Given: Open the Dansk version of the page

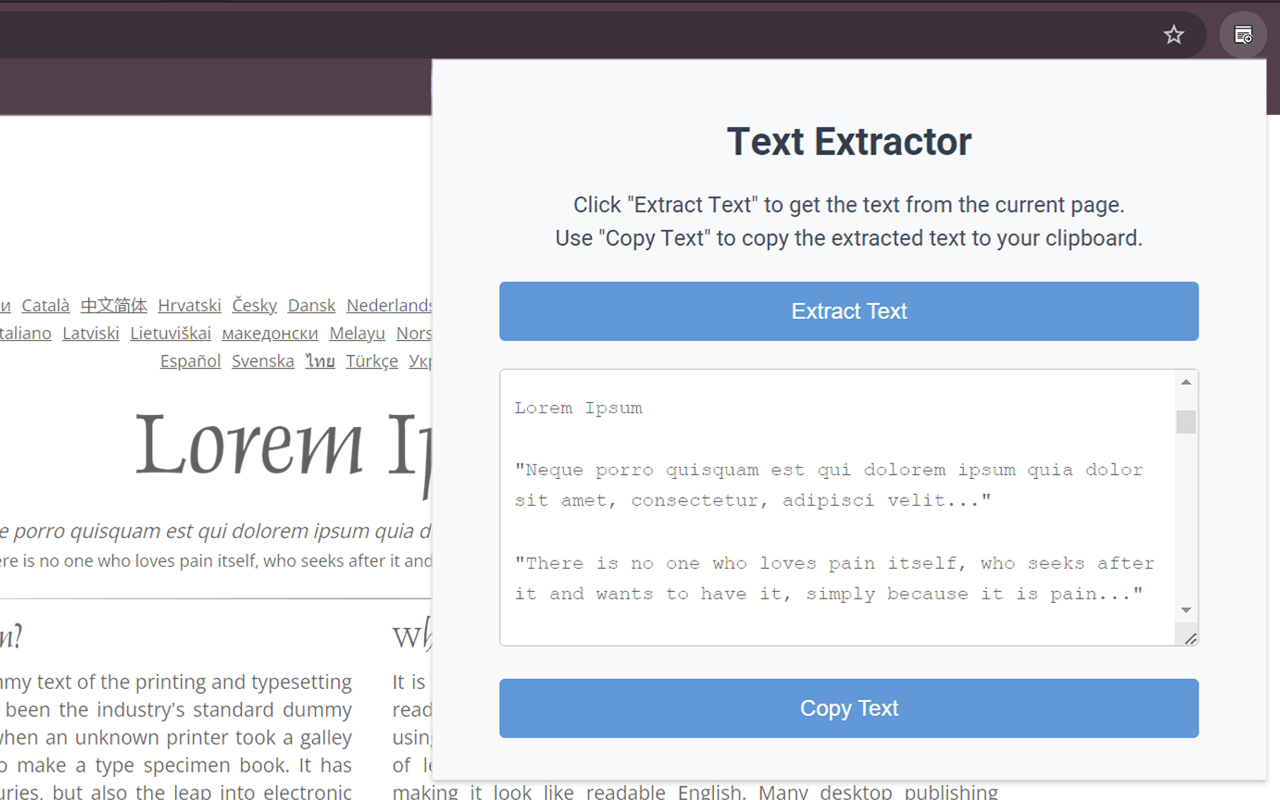Looking at the screenshot, I should coord(311,305).
